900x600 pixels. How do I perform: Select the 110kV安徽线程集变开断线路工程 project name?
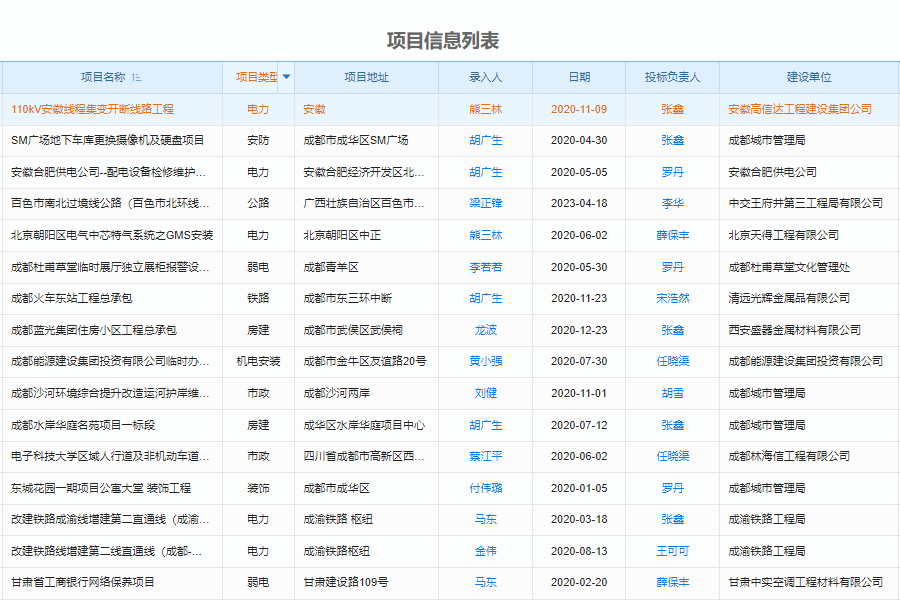pyautogui.click(x=92, y=109)
